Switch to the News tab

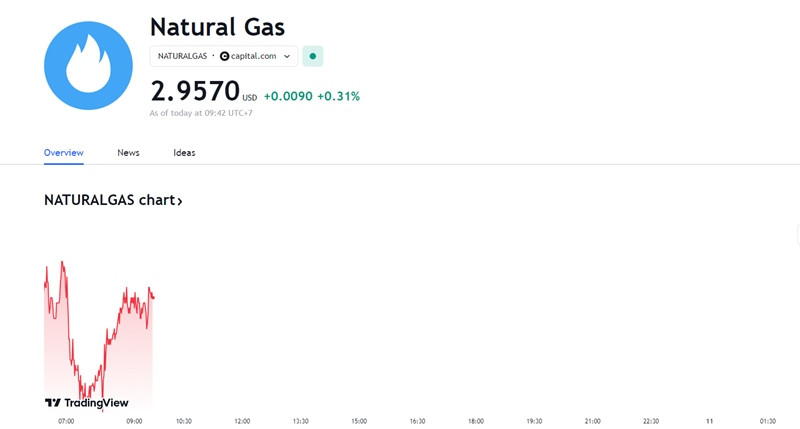[x=128, y=153]
